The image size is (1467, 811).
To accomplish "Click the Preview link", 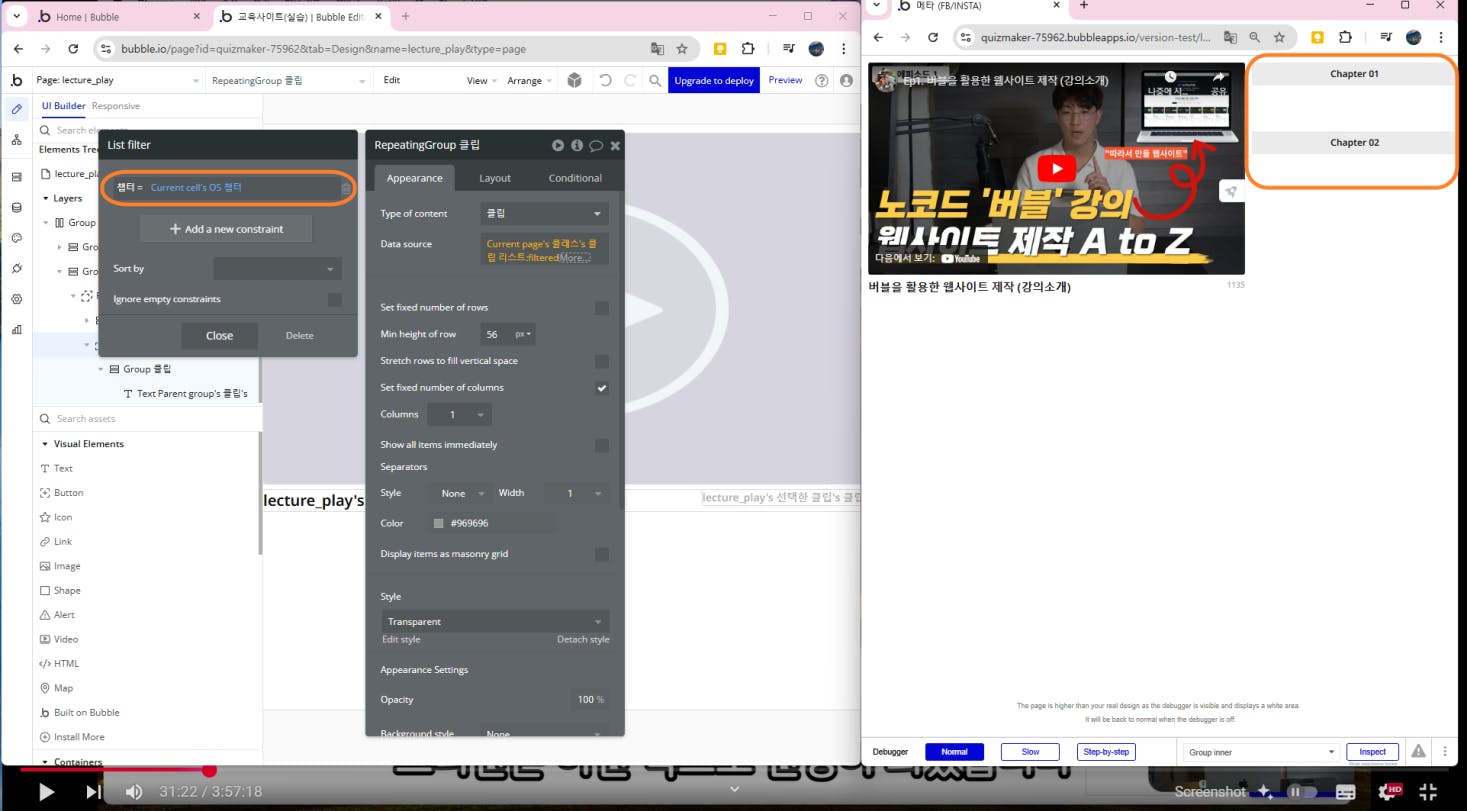I will [785, 80].
